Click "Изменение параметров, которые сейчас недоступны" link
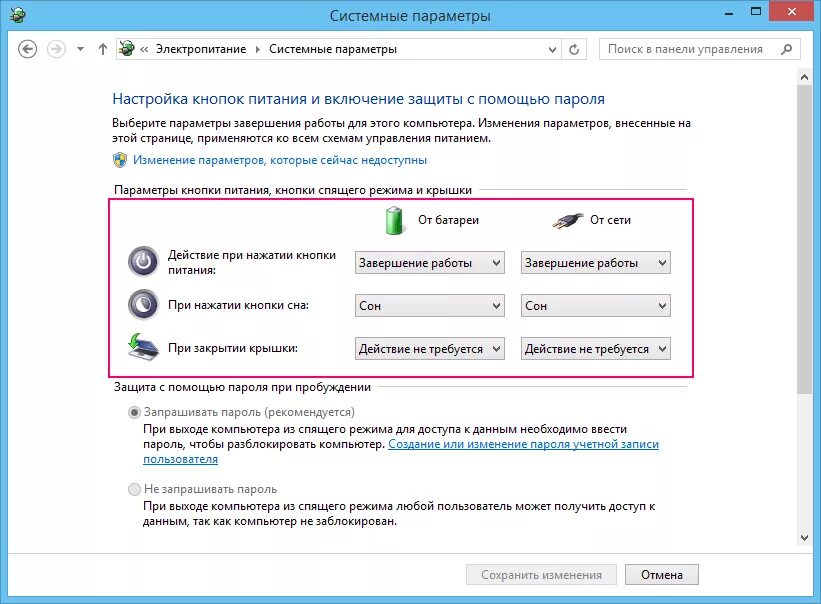 point(280,160)
